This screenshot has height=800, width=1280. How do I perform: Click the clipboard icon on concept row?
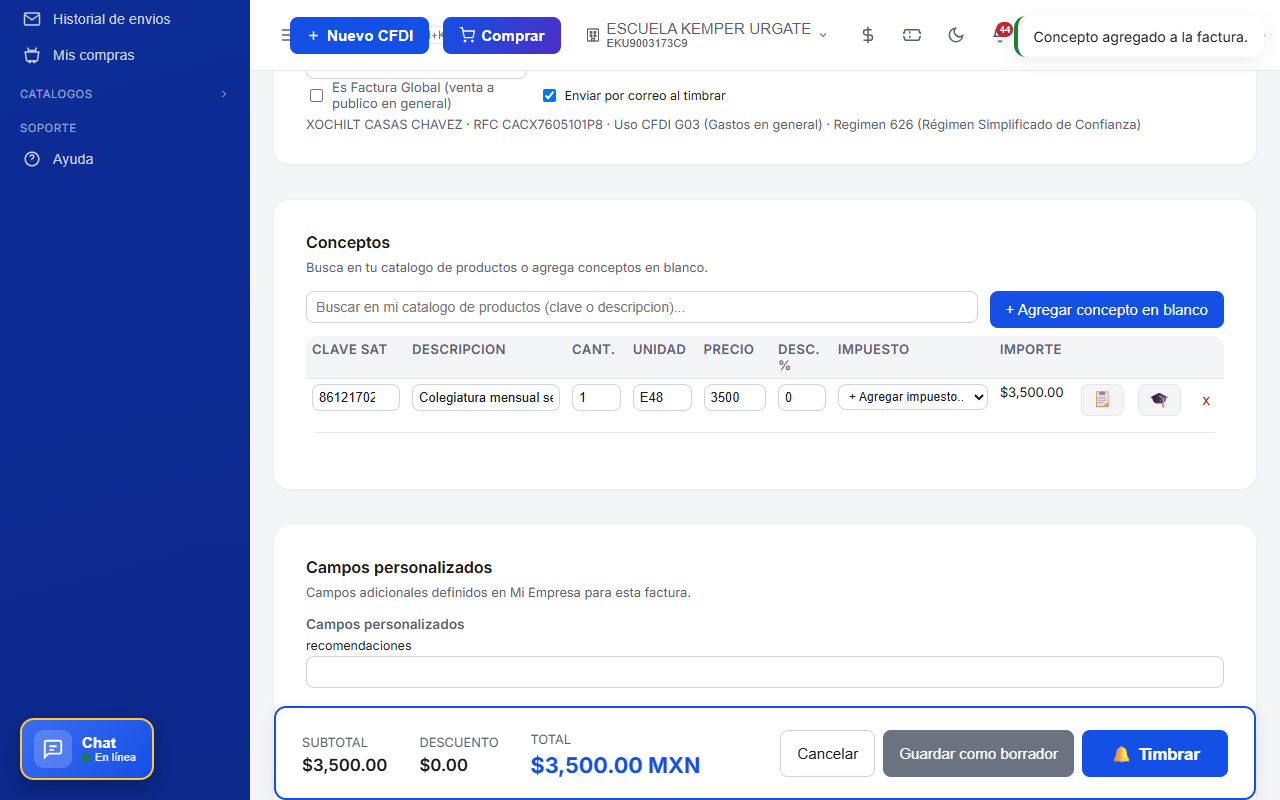click(x=1102, y=399)
